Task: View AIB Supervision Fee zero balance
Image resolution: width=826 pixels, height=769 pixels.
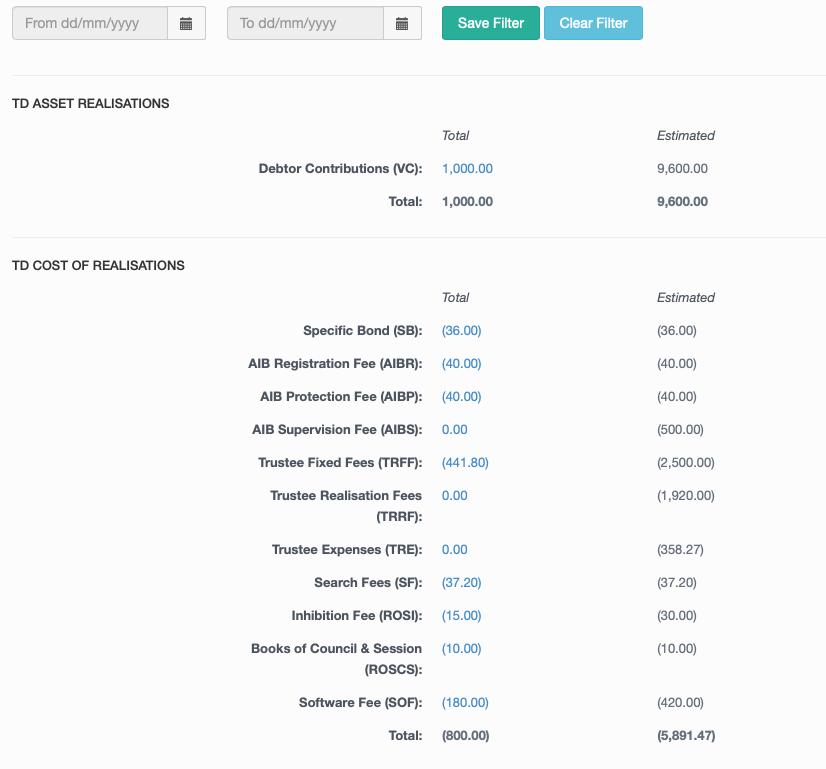Action: click(454, 429)
